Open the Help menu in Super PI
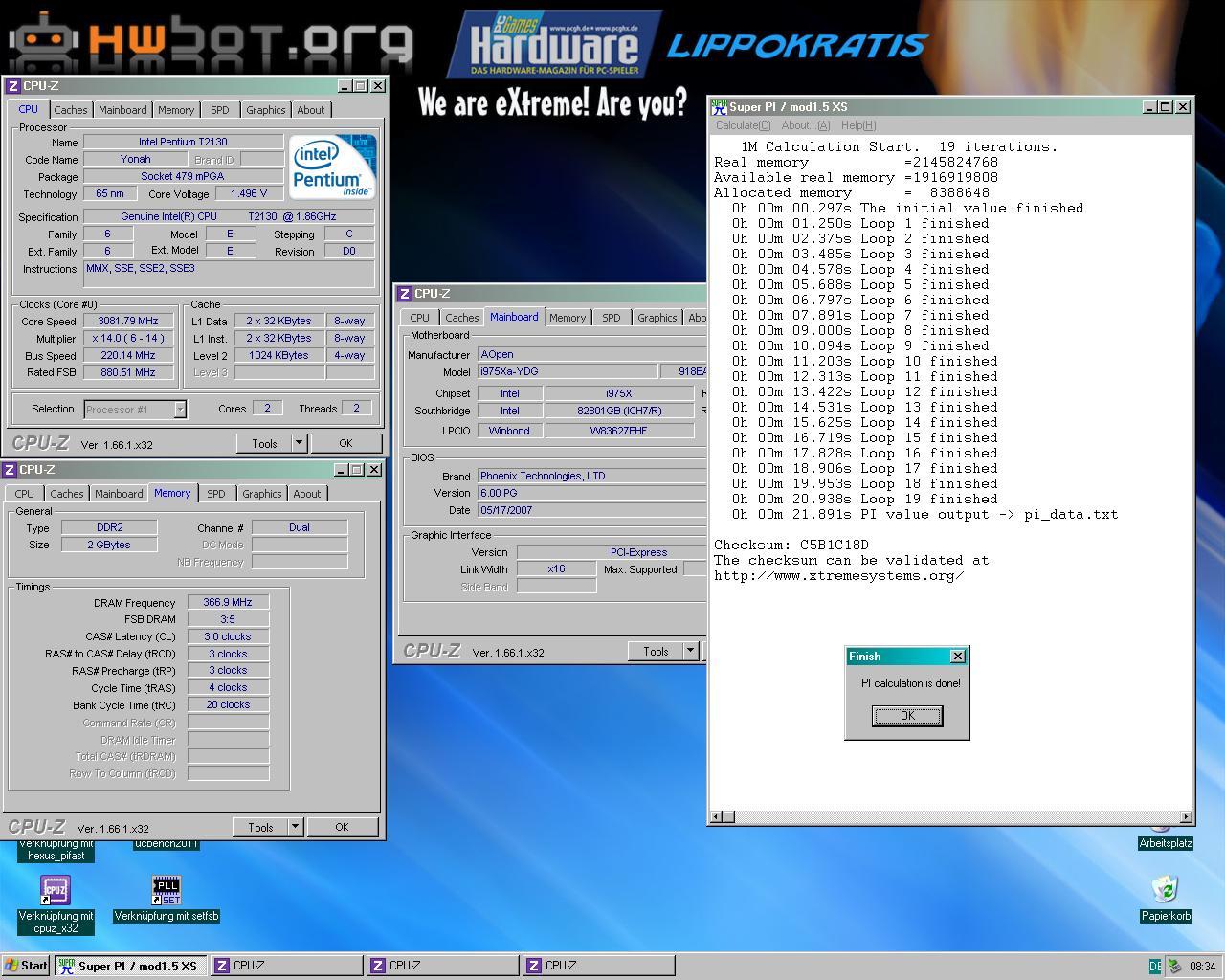The height and width of the screenshot is (980, 1225). 858,125
